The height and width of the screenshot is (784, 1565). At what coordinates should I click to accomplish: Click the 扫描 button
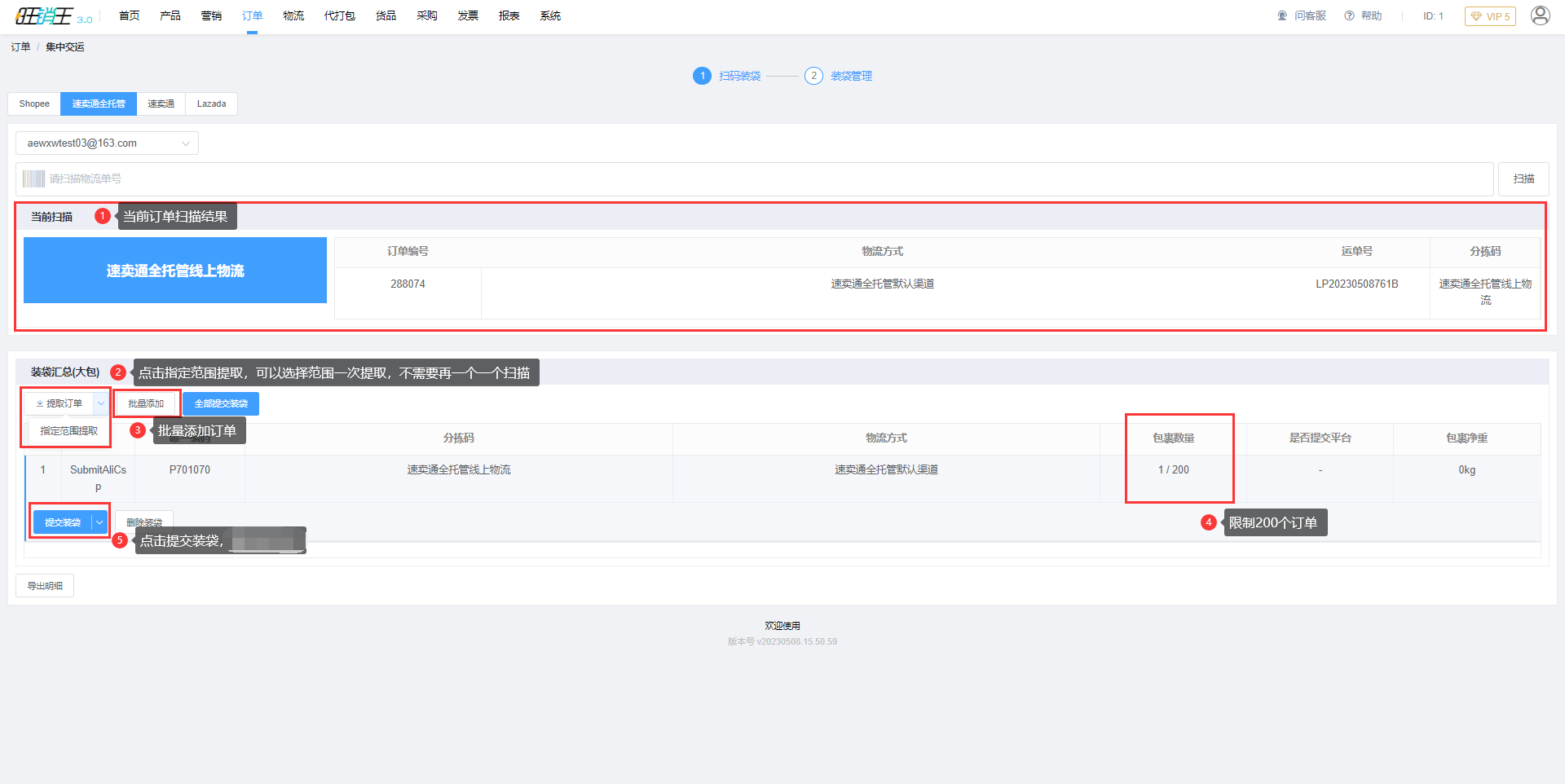click(1523, 178)
